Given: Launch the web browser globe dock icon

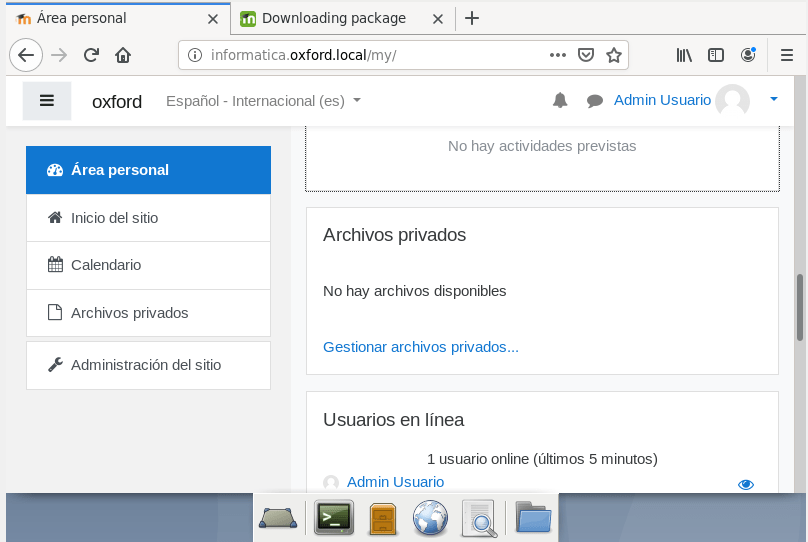Looking at the screenshot, I should [x=430, y=517].
